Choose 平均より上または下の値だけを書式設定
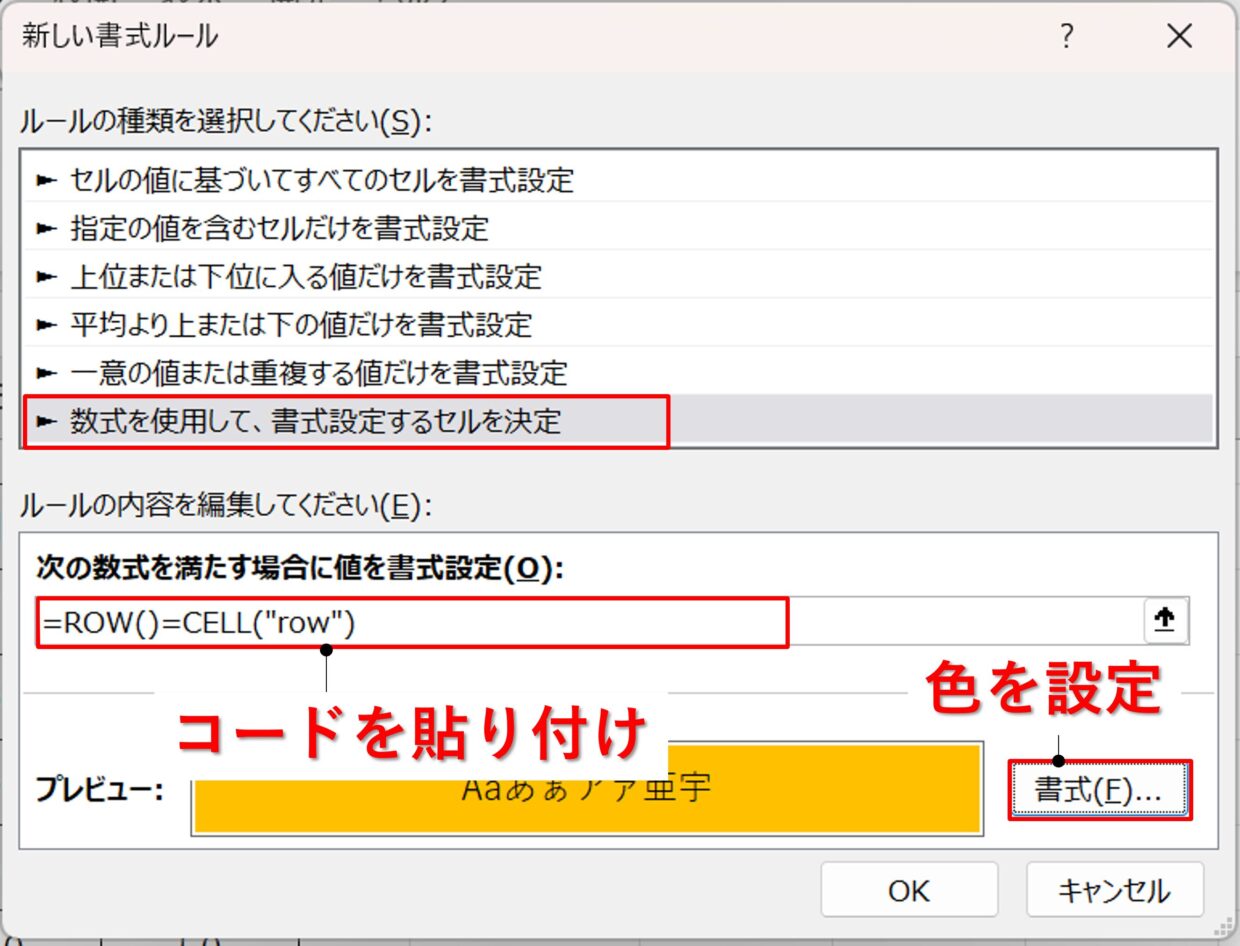Screen dimensions: 1240x946 click(x=618, y=324)
